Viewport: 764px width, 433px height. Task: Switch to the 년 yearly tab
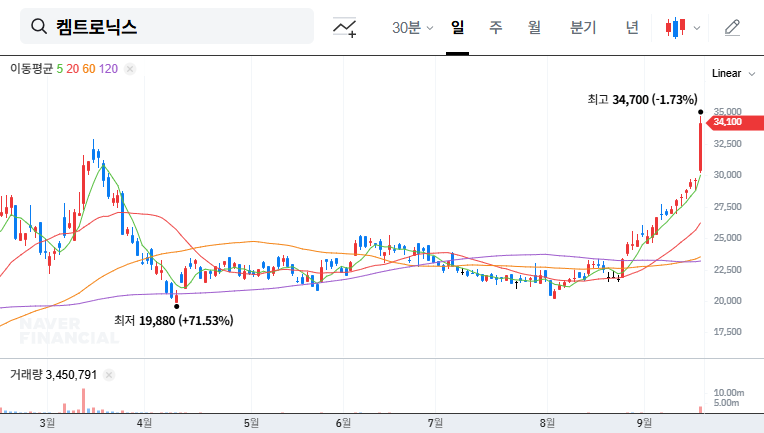632,27
